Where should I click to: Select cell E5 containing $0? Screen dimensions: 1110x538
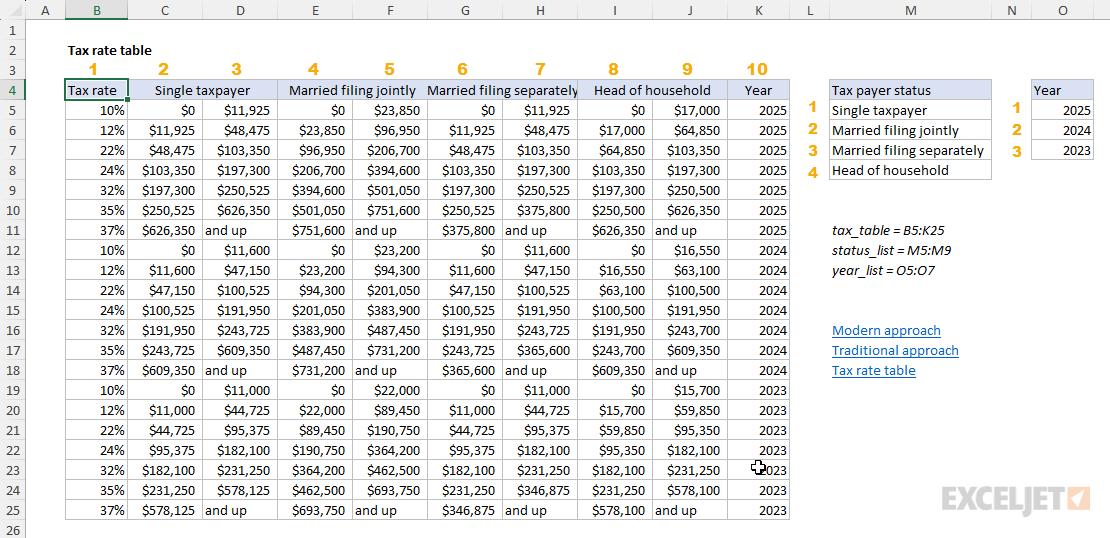pyautogui.click(x=315, y=110)
